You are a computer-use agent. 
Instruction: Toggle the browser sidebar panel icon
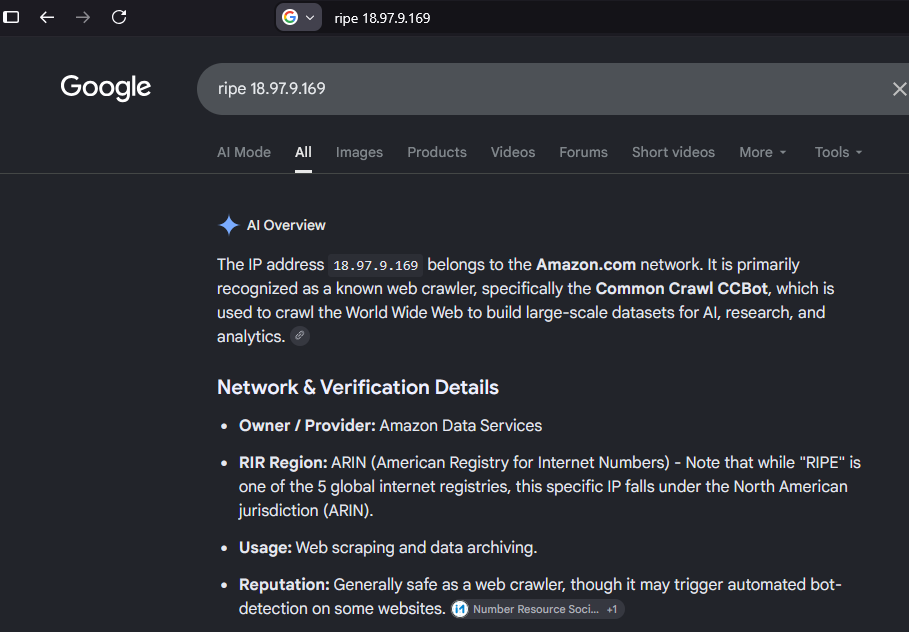pos(11,17)
